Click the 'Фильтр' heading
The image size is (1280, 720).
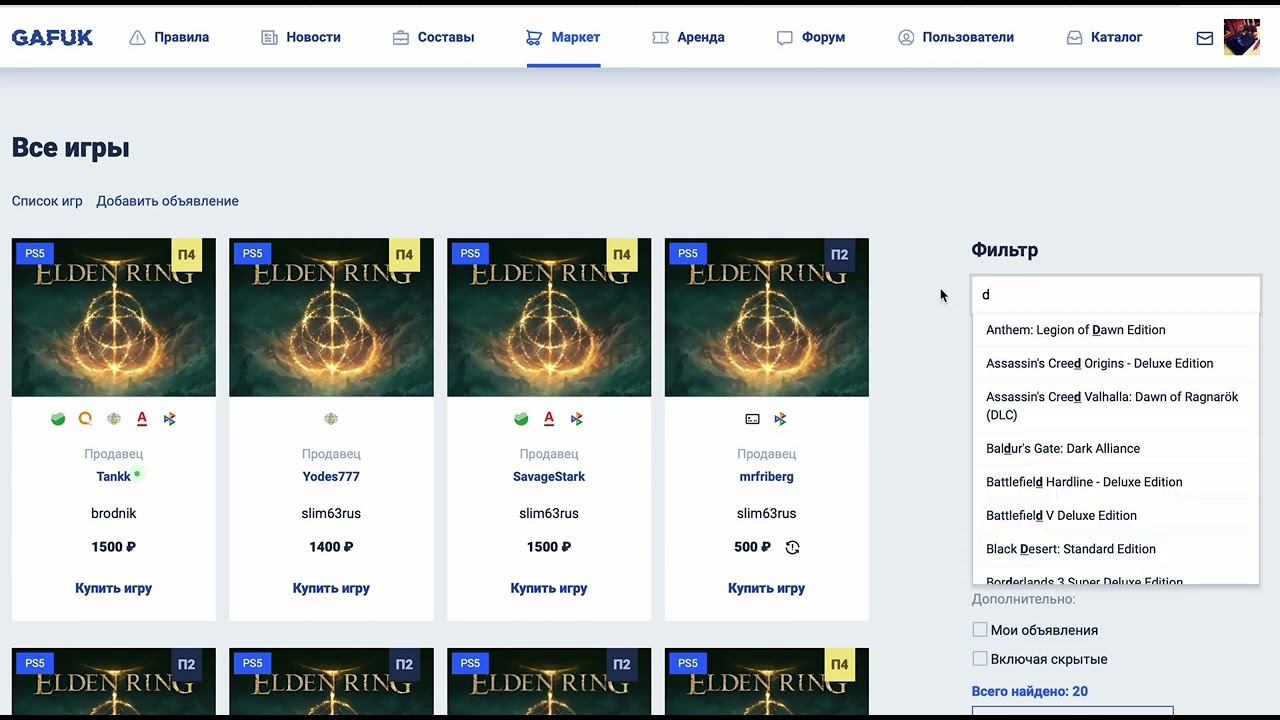click(1005, 250)
